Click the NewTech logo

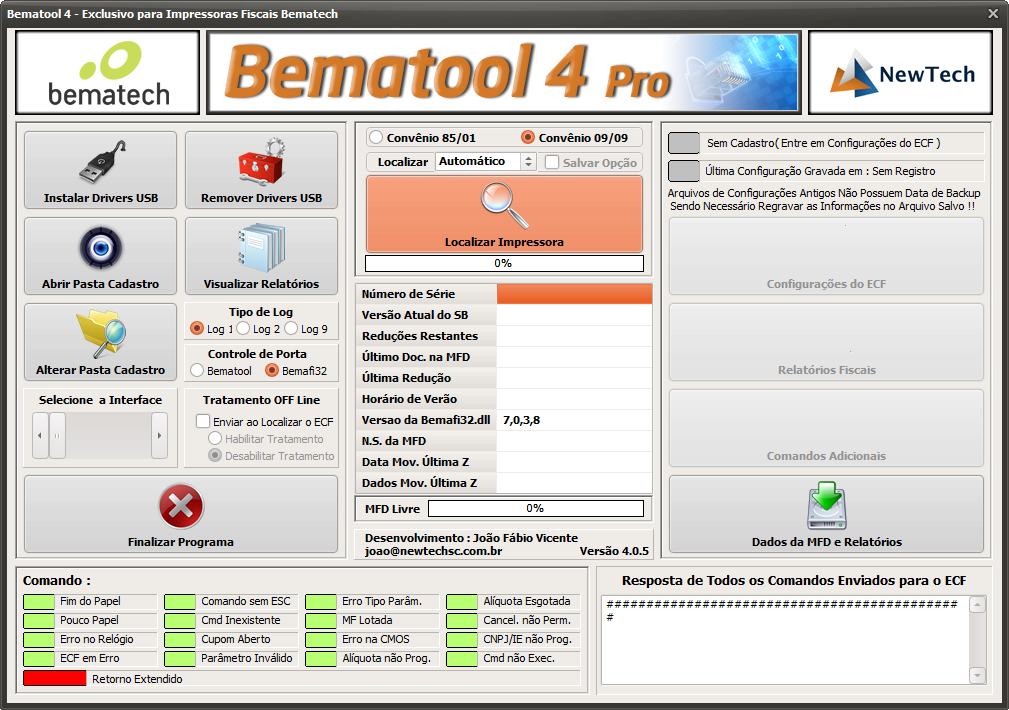tap(900, 72)
